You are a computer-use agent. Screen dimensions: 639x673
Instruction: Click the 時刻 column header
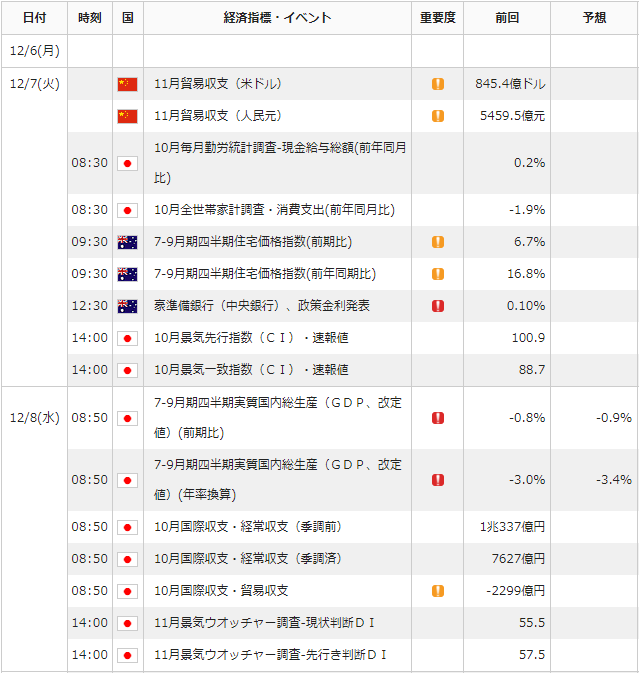click(90, 18)
